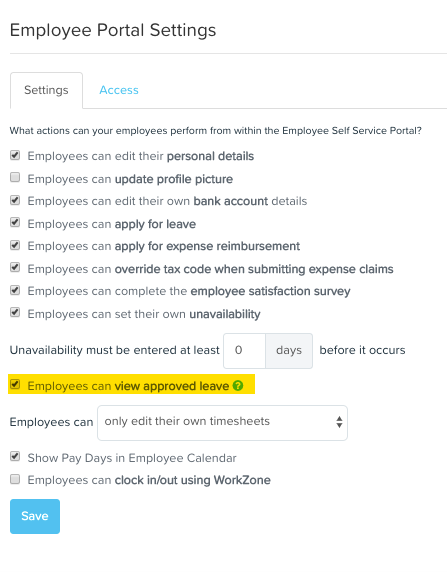Click the 'before it occurs' text
Image resolution: width=447 pixels, height=572 pixels.
pos(362,350)
